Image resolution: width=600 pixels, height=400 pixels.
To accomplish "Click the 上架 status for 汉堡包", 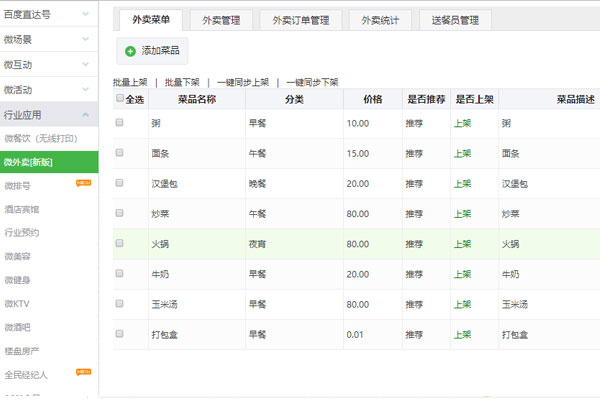I will 462,184.
